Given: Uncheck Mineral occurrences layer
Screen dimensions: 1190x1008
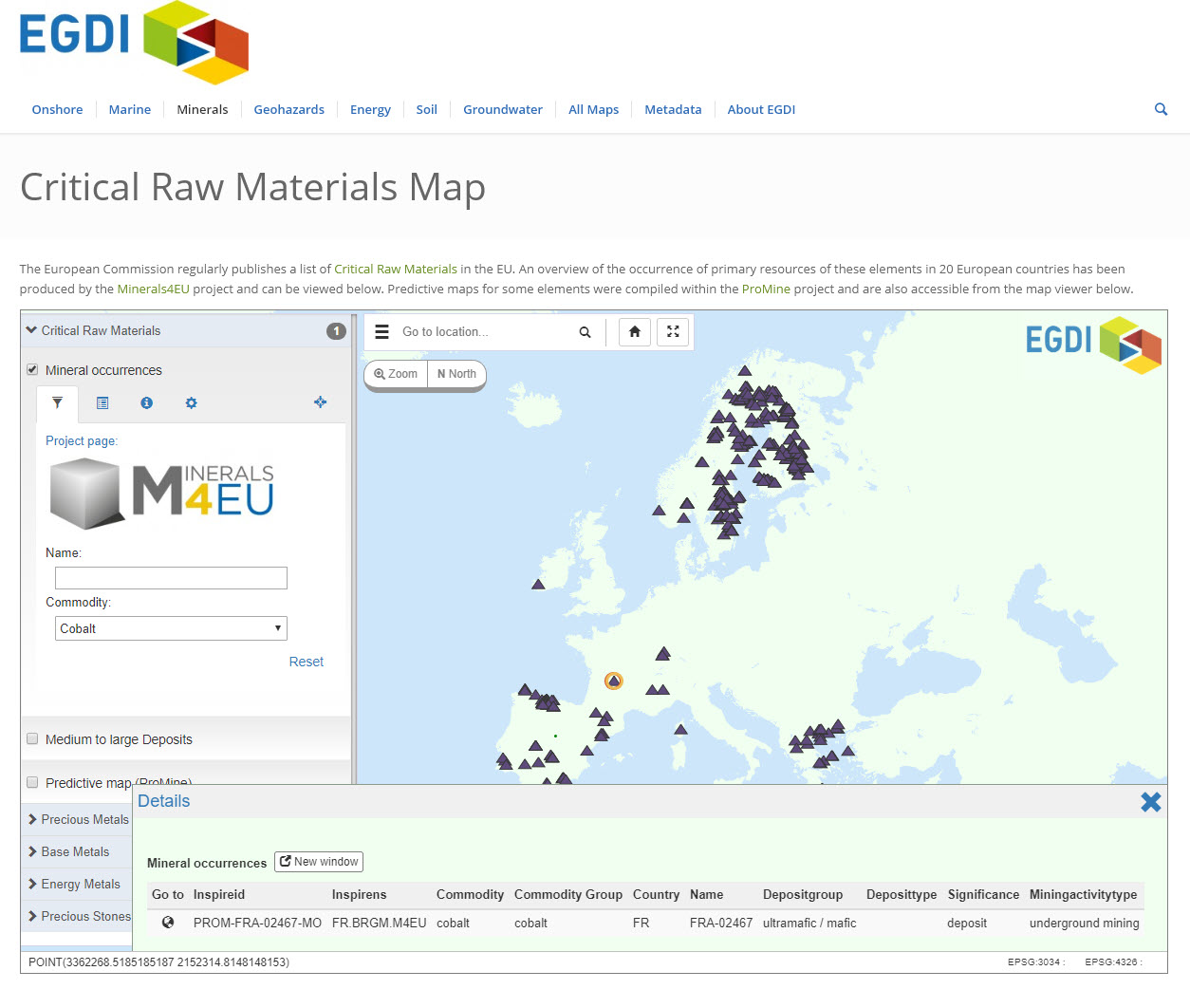Looking at the screenshot, I should coord(32,369).
